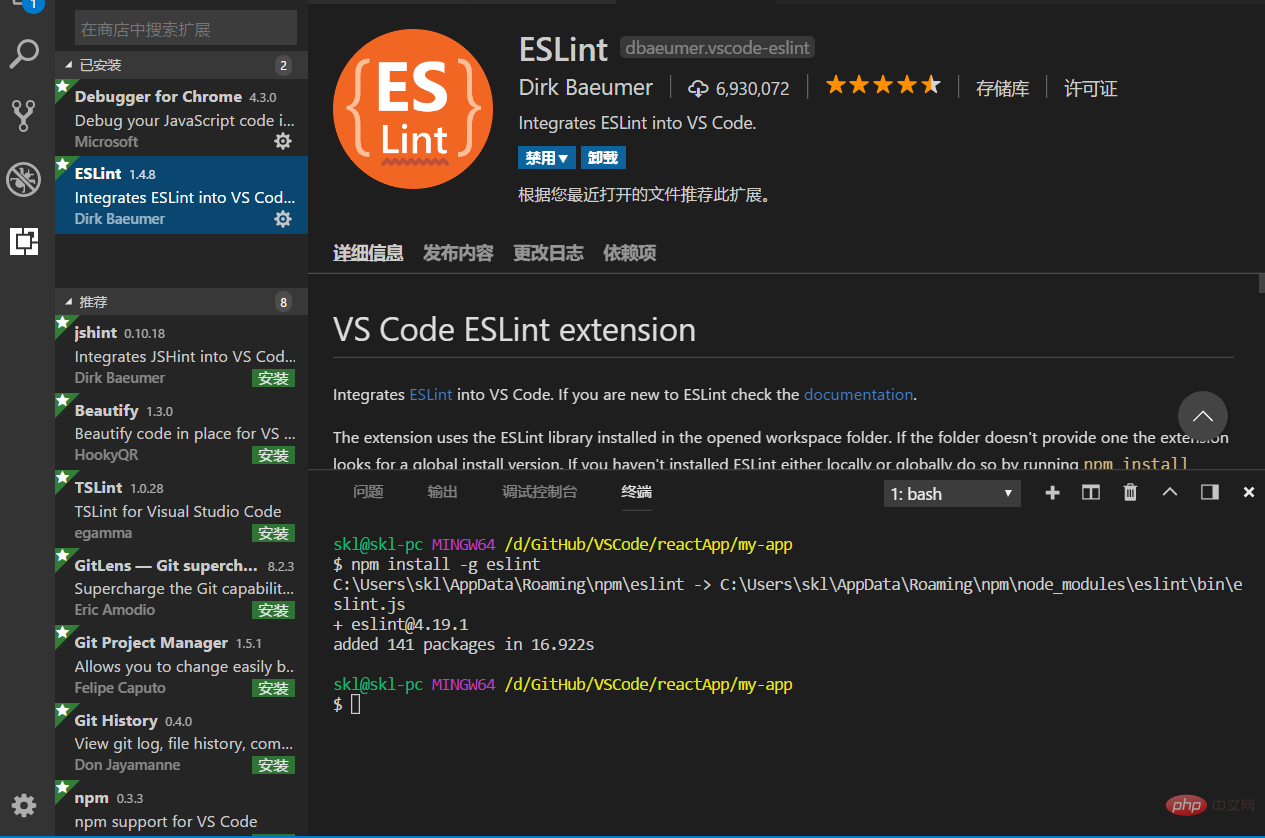Open the documentation hyperlink

tap(858, 394)
